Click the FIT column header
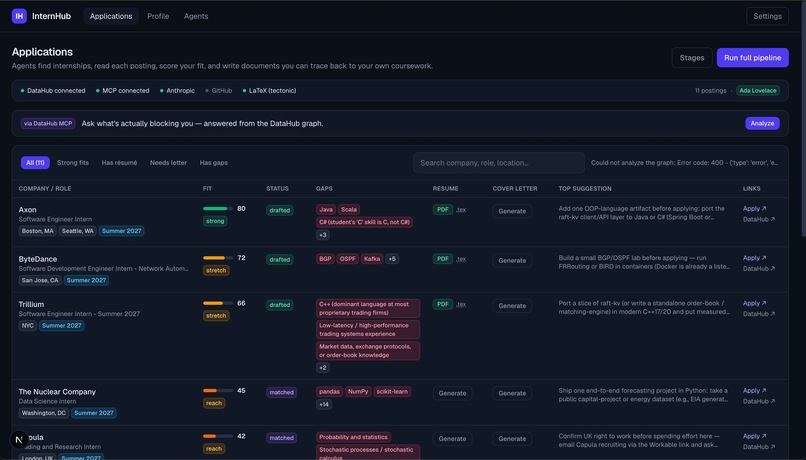The height and width of the screenshot is (460, 806). tap(207, 189)
